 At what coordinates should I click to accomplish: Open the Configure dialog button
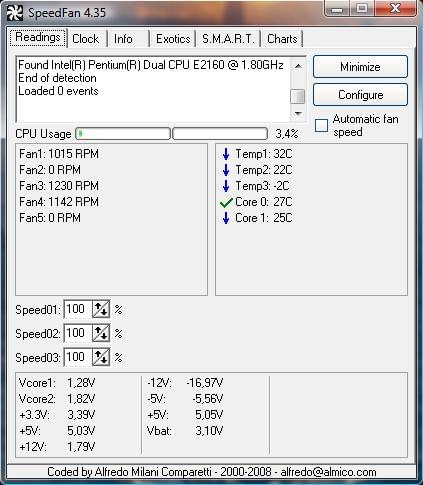coord(360,95)
